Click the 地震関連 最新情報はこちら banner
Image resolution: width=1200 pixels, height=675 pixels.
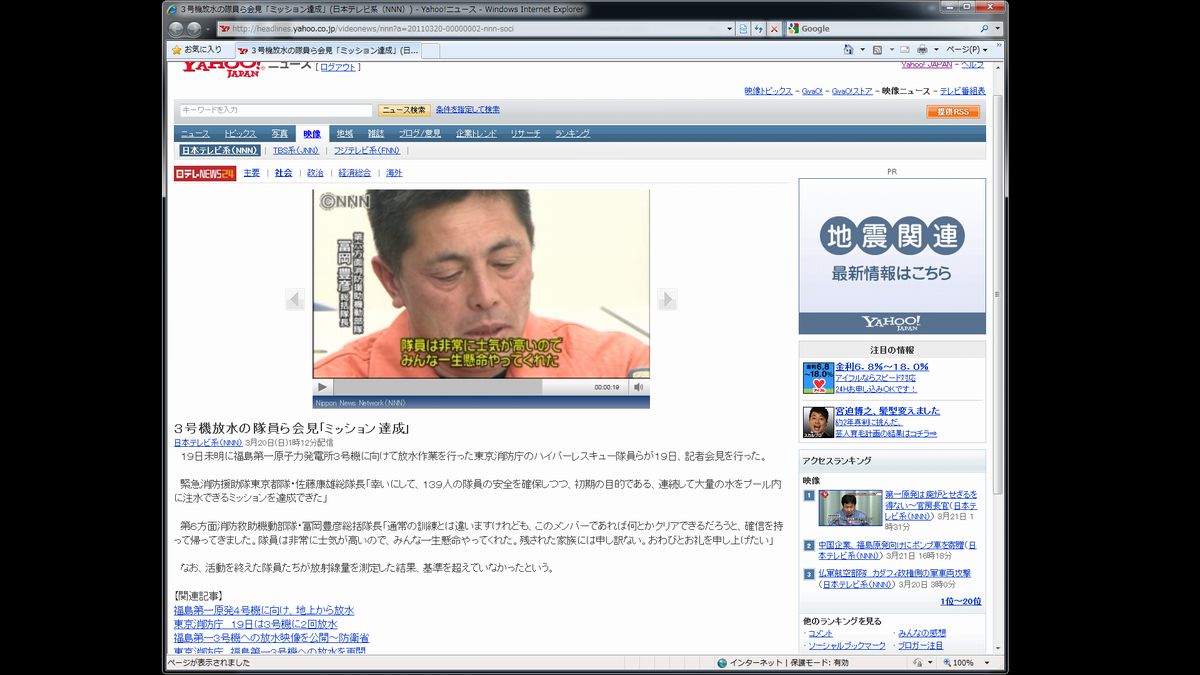pyautogui.click(x=892, y=256)
